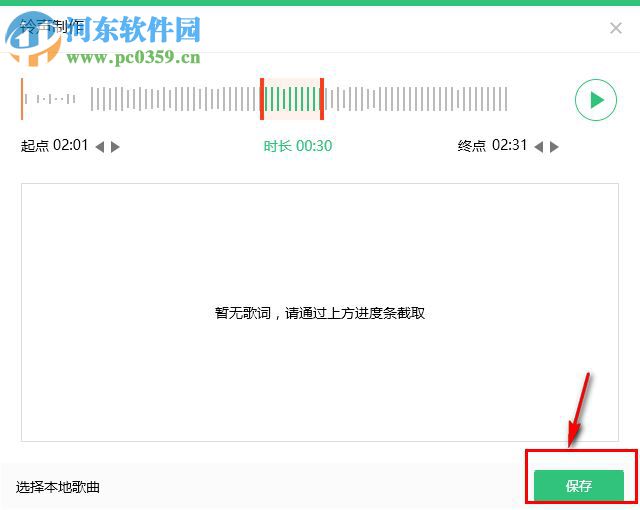Click the green selected segment of the waveform
Image resolution: width=640 pixels, height=510 pixels.
292,99
